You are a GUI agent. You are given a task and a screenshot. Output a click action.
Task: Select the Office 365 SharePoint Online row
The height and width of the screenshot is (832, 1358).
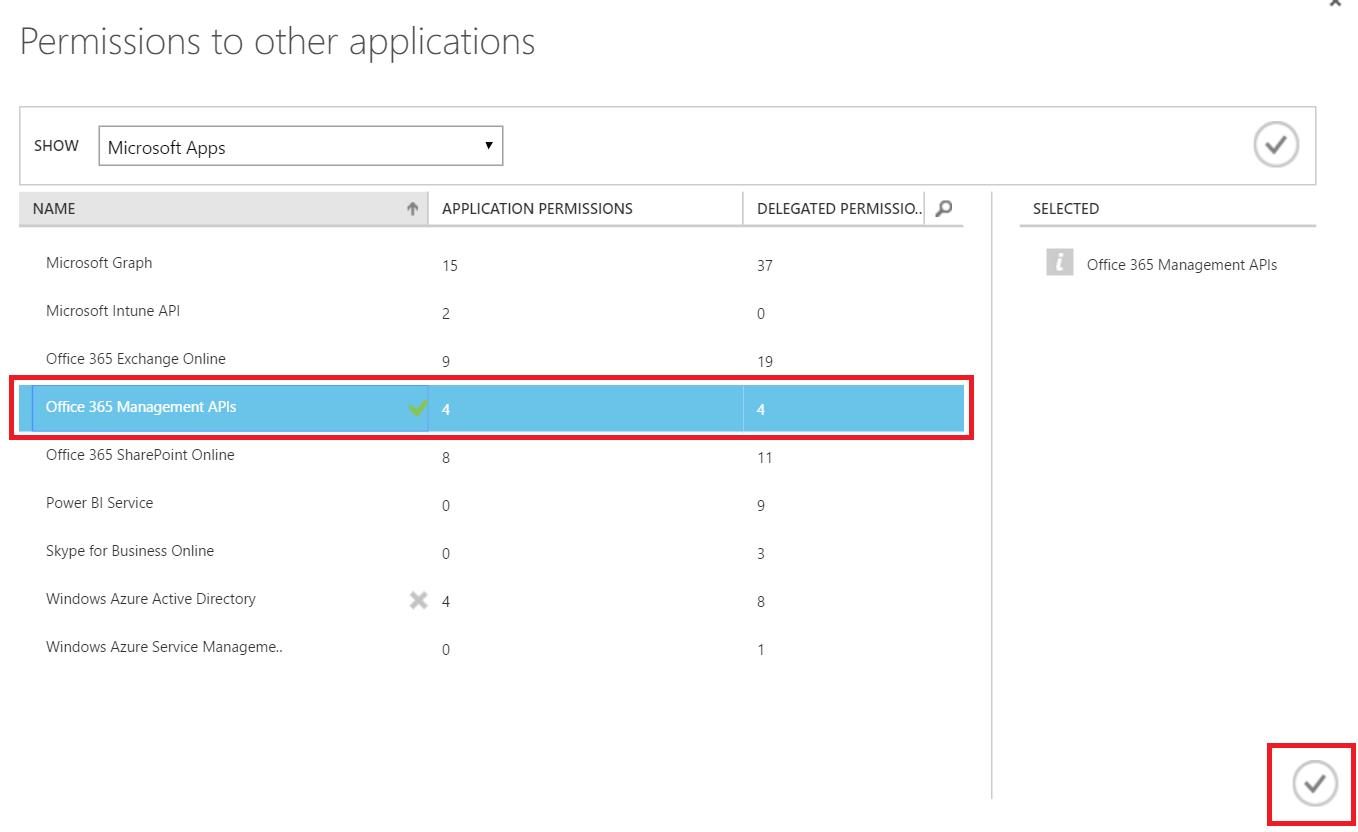click(x=491, y=456)
